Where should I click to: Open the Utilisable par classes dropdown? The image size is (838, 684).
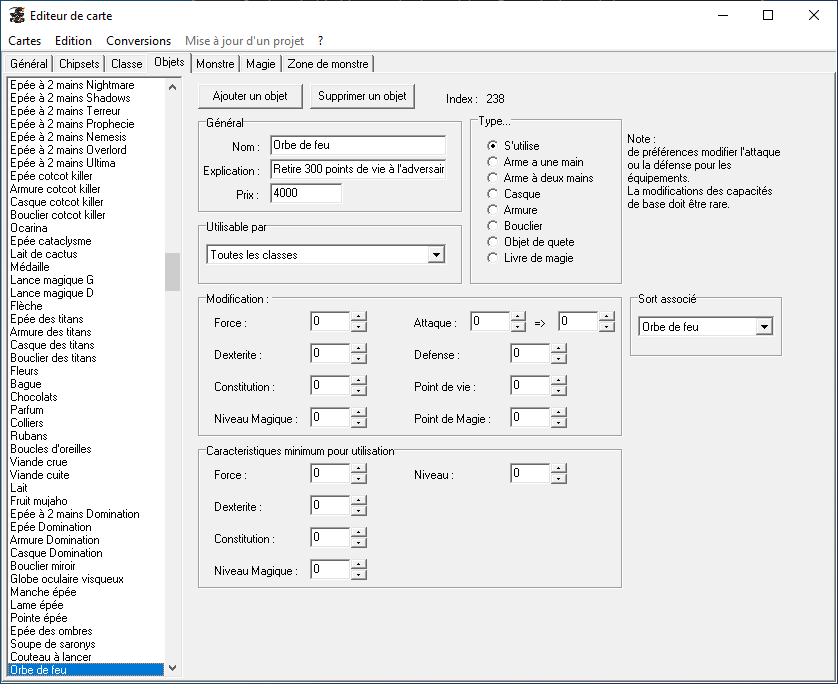[435, 255]
